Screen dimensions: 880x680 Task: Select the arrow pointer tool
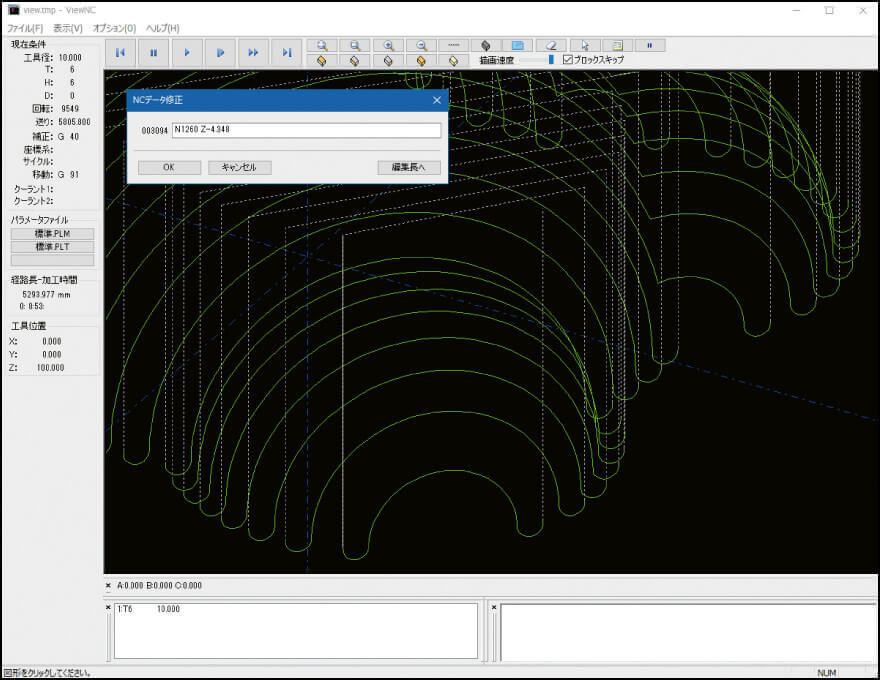(584, 45)
